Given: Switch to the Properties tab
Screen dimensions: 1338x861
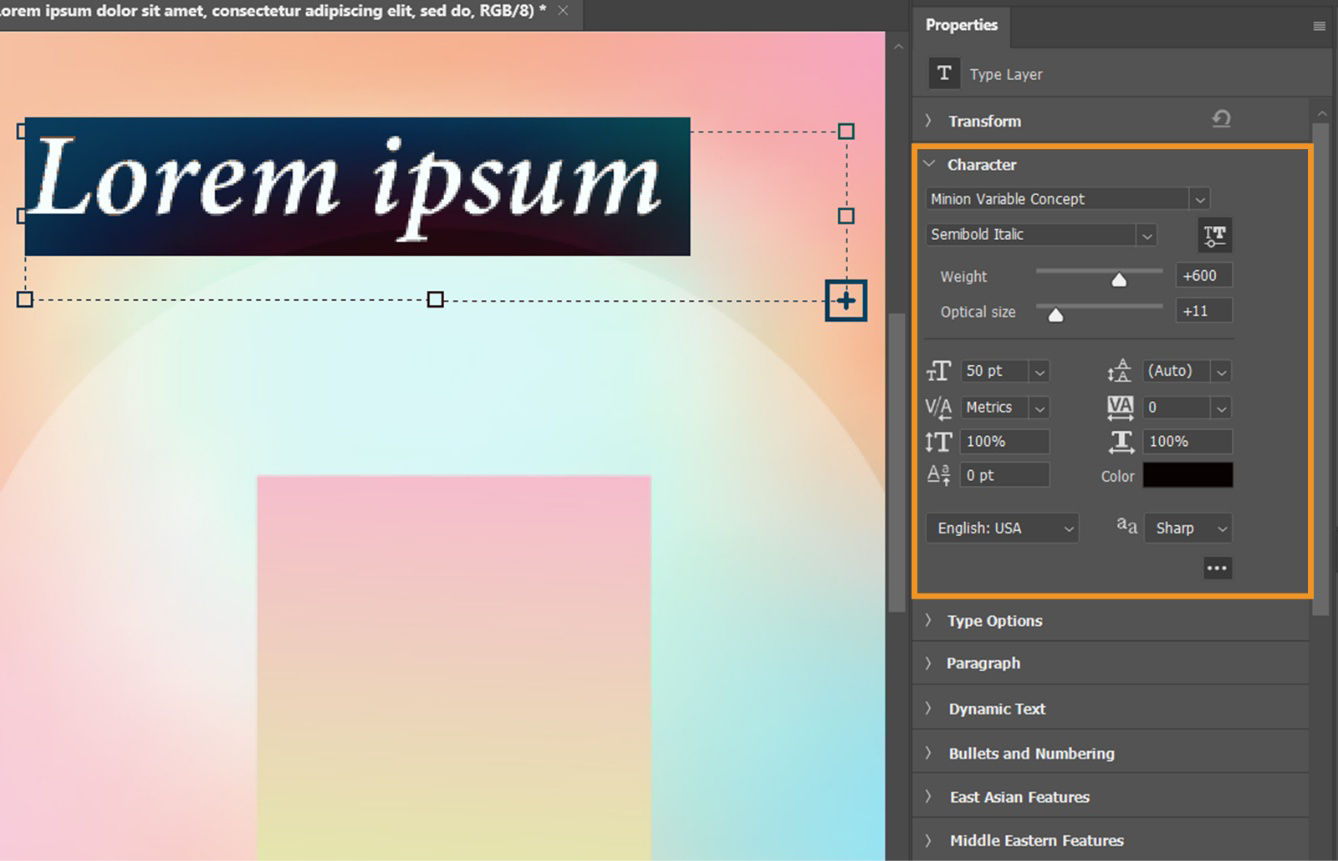Looking at the screenshot, I should [x=961, y=25].
